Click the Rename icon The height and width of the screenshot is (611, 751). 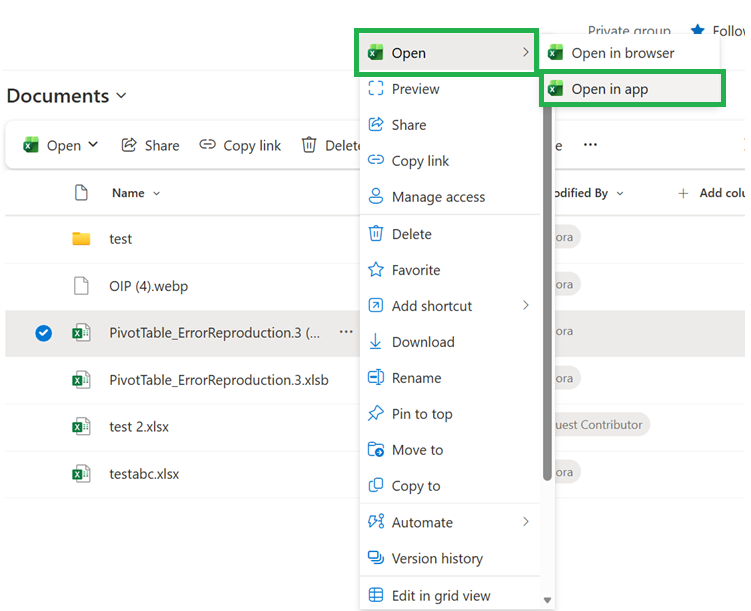click(x=376, y=377)
